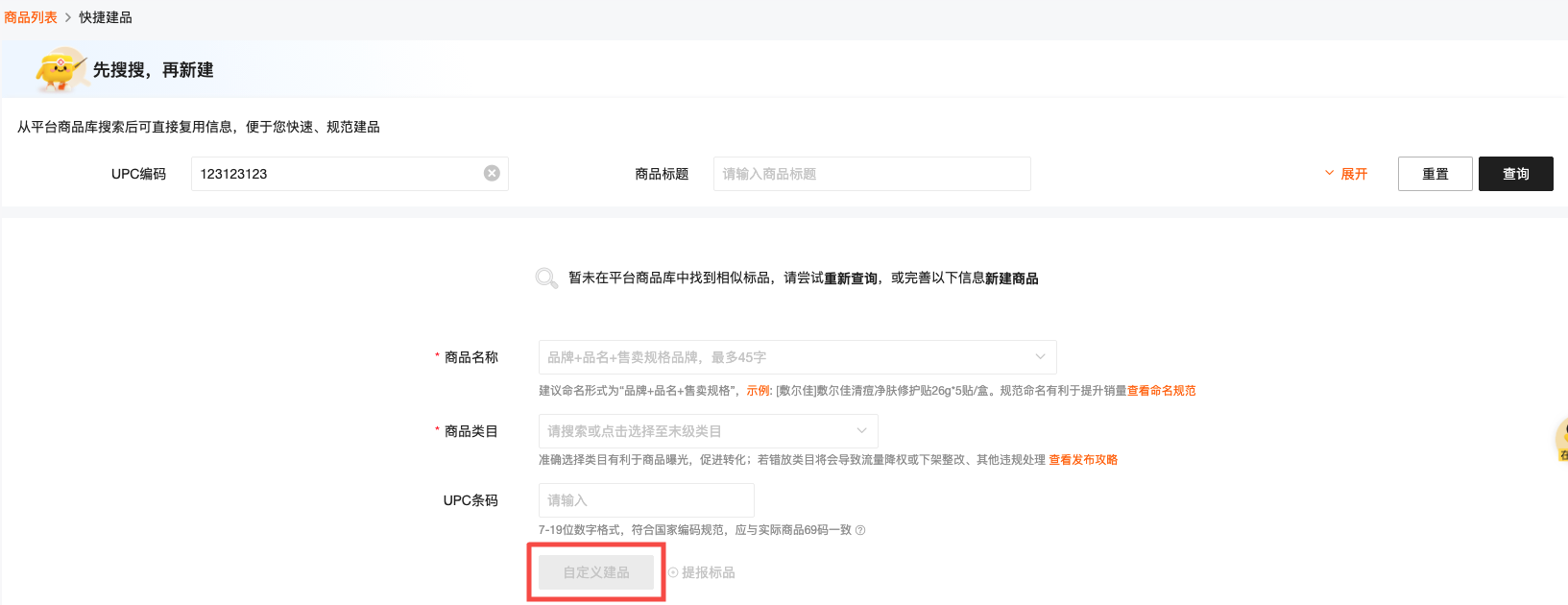Click the 自定义建品 button

[596, 572]
